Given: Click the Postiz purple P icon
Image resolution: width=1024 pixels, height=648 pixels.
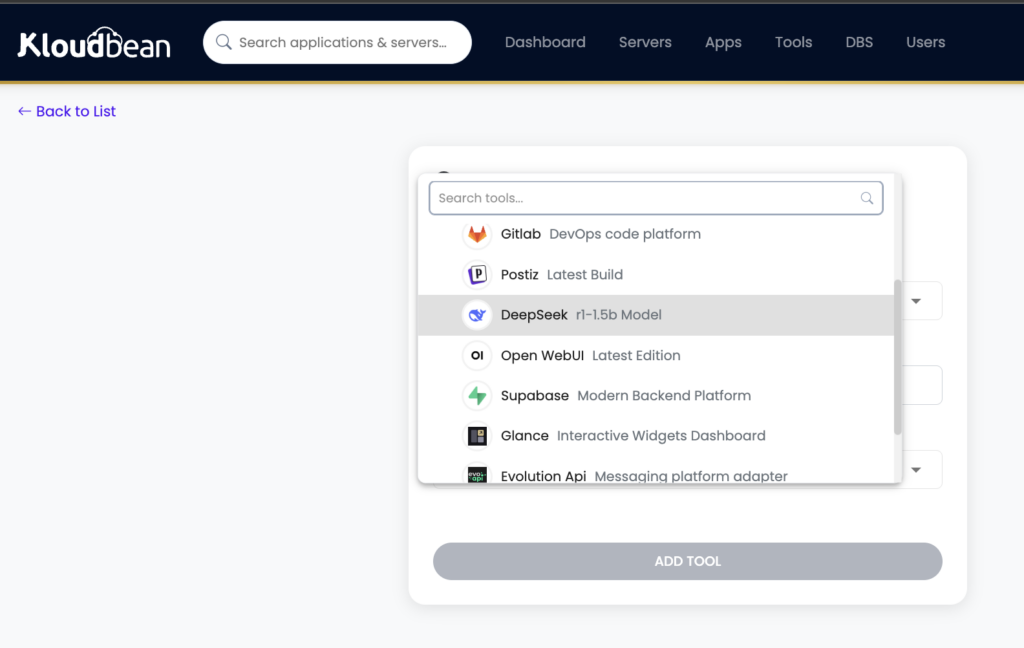Looking at the screenshot, I should click(477, 274).
